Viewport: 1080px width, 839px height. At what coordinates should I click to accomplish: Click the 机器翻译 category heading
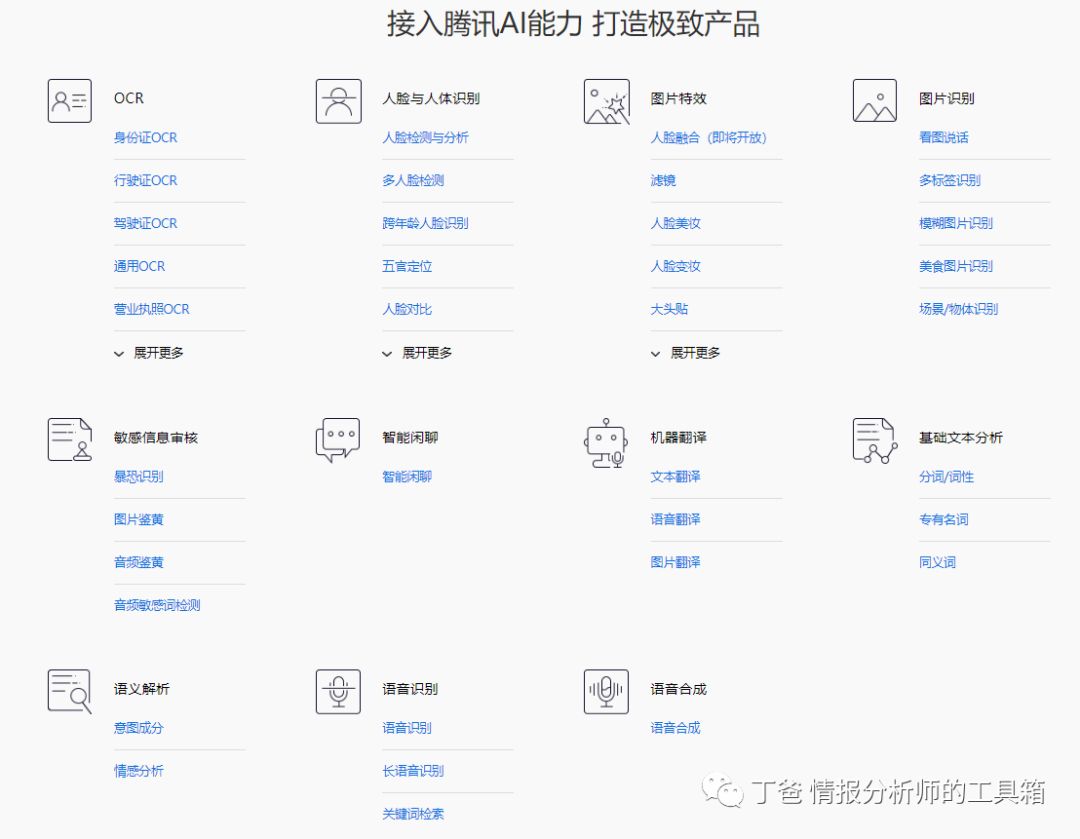click(678, 437)
